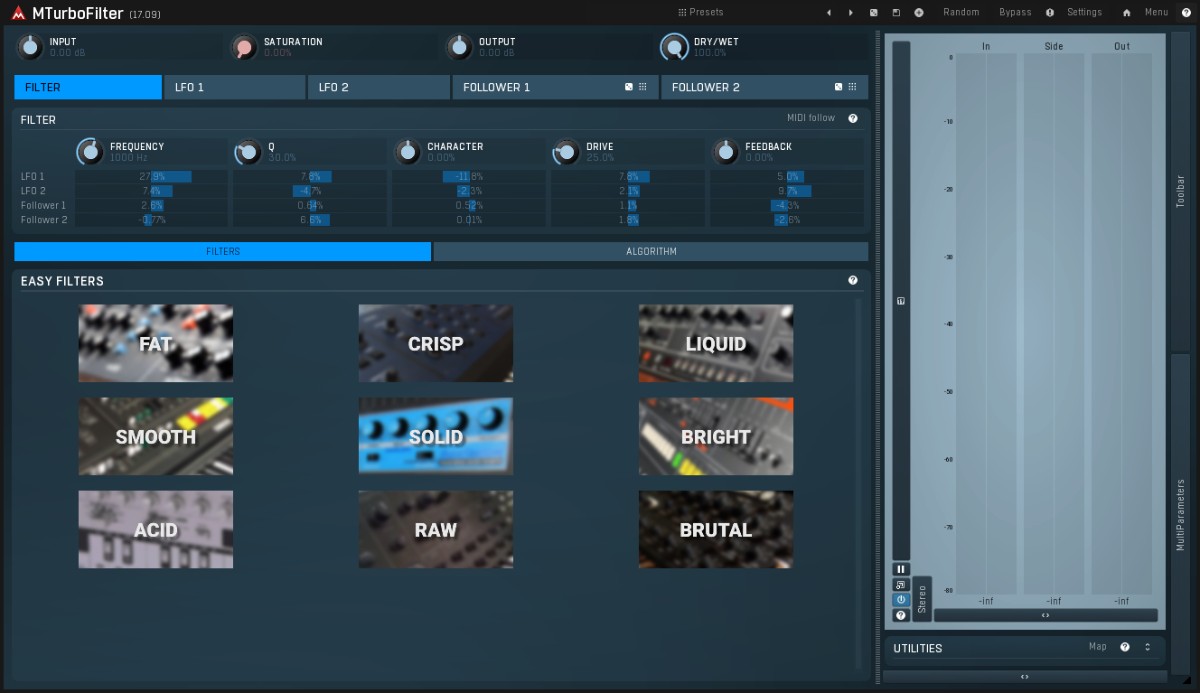Click the pop-out meter window icon

[x=901, y=585]
